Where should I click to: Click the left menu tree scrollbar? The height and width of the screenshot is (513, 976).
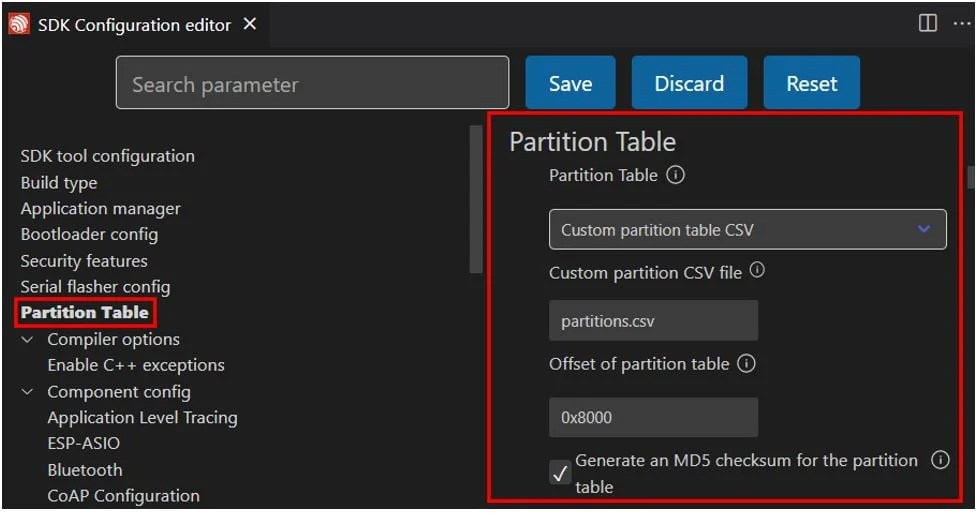click(x=476, y=199)
